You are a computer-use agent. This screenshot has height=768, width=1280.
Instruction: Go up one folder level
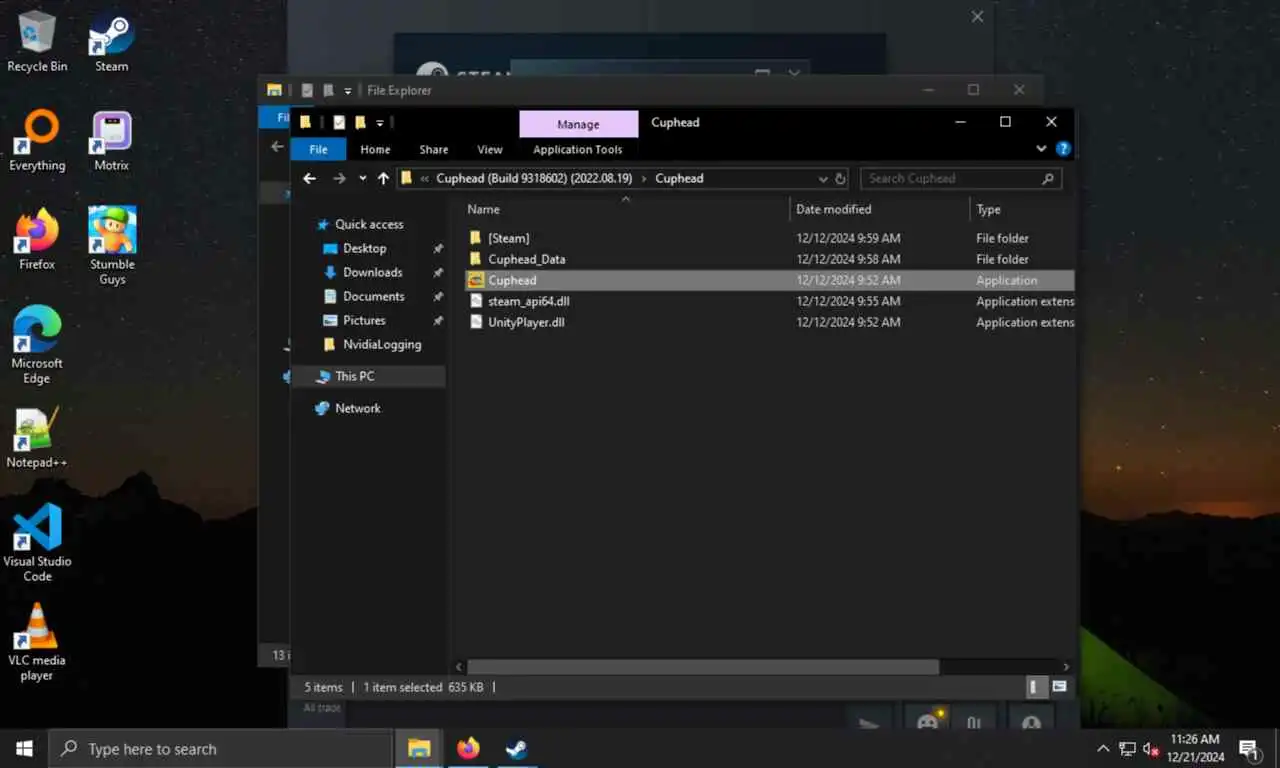point(383,178)
